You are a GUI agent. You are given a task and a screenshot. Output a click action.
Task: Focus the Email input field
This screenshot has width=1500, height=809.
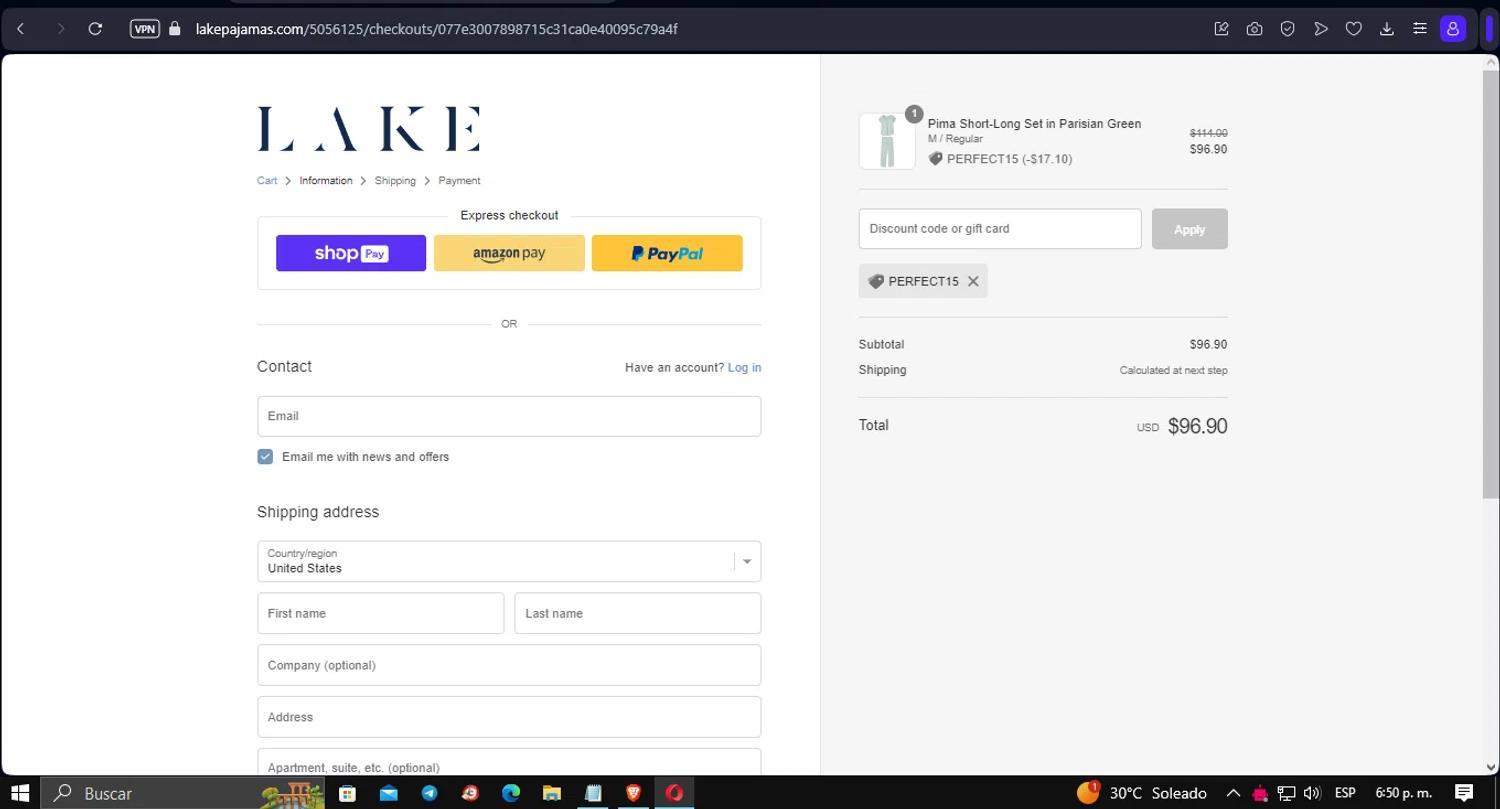(x=509, y=416)
